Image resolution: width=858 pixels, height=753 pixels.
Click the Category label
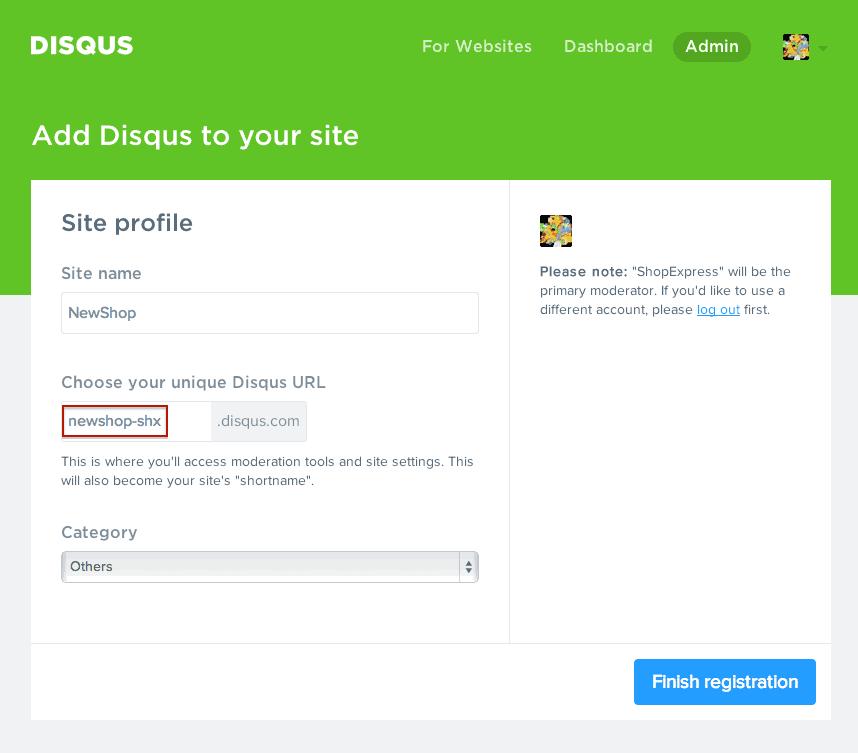point(99,532)
